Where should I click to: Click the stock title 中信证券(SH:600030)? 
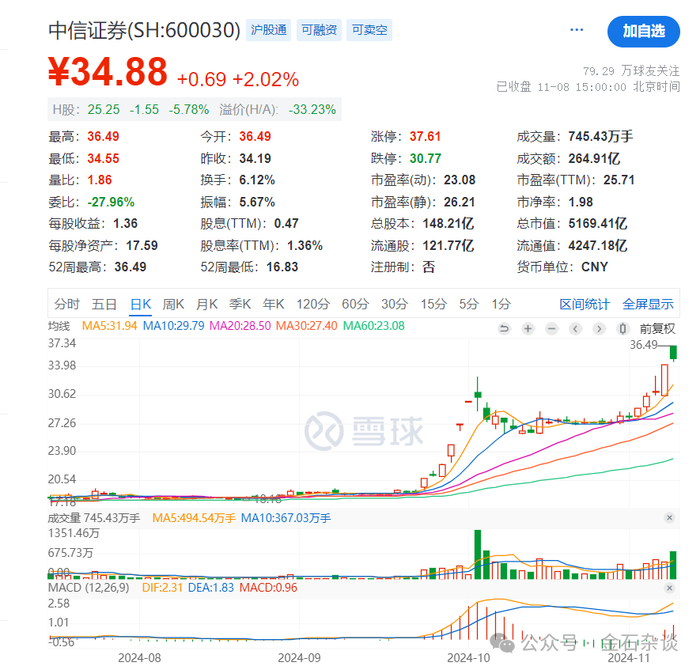tap(144, 30)
